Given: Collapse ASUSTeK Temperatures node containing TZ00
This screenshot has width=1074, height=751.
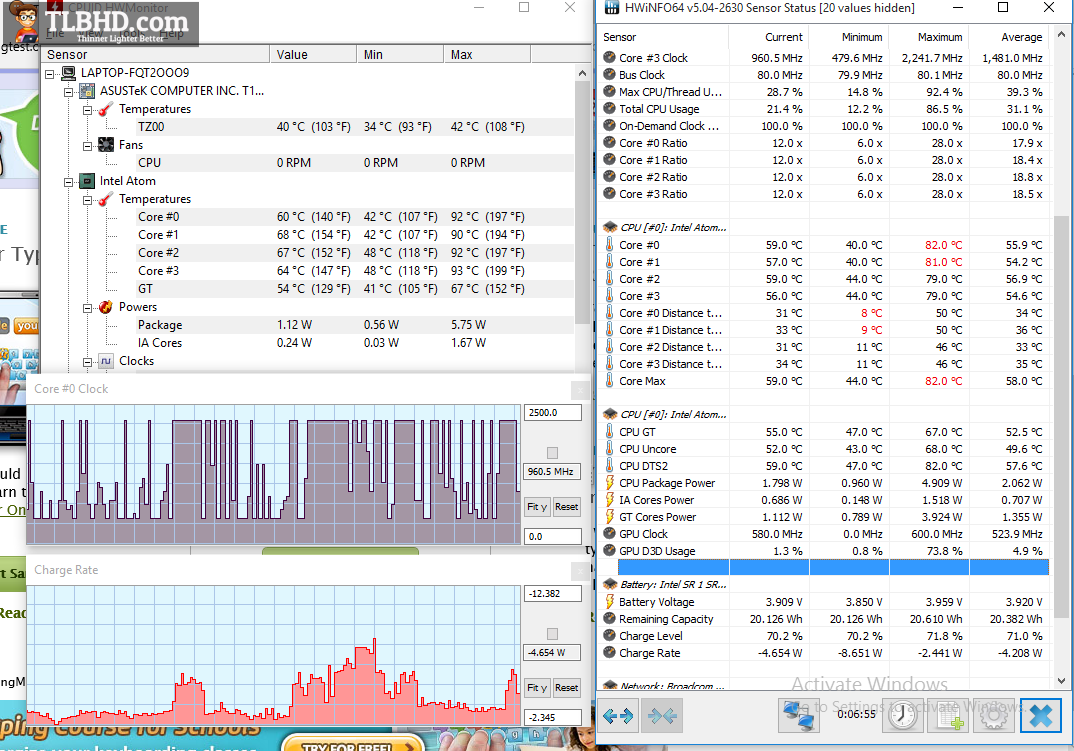Looking at the screenshot, I should click(x=88, y=110).
